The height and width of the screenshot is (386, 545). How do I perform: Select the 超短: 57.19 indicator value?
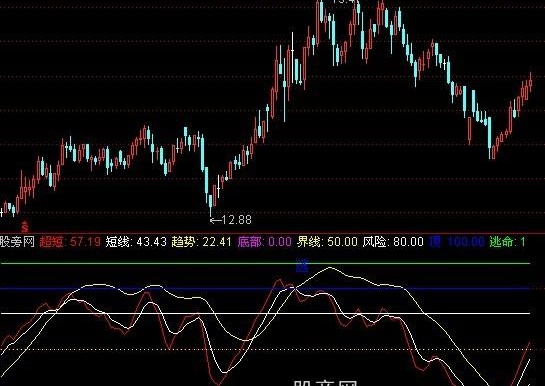pyautogui.click(x=70, y=241)
